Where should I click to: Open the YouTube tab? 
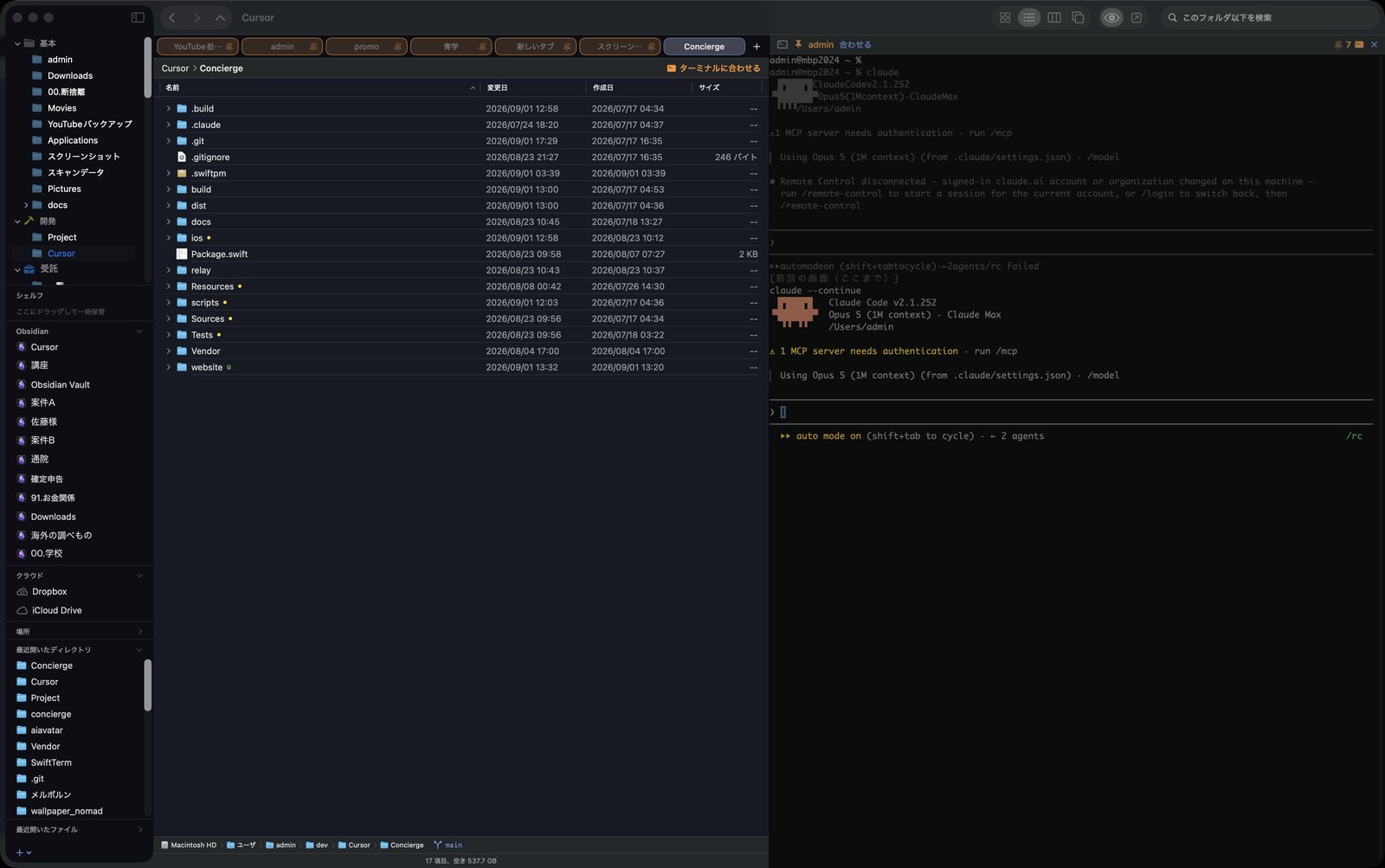click(197, 47)
